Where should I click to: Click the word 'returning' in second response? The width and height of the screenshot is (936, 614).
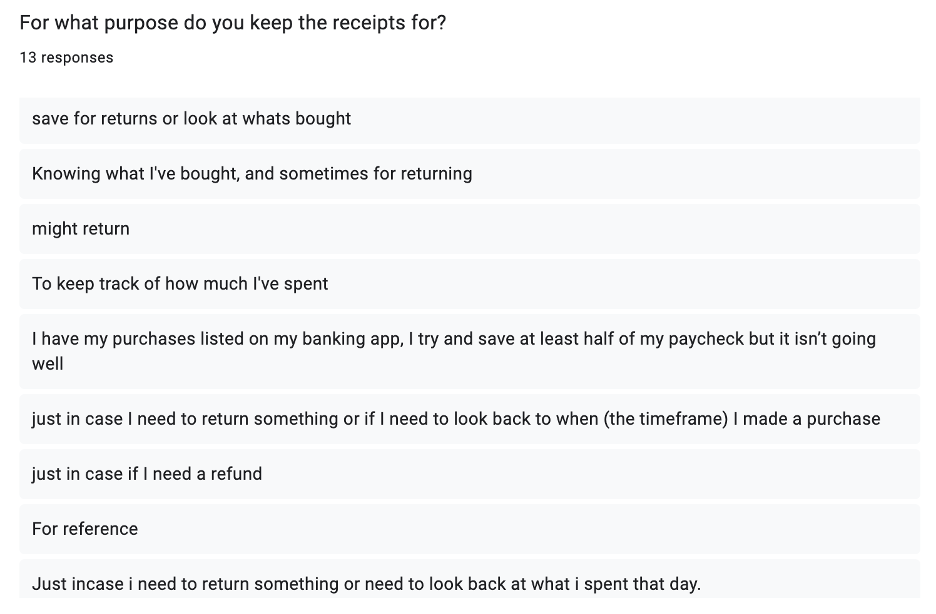click(x=436, y=174)
